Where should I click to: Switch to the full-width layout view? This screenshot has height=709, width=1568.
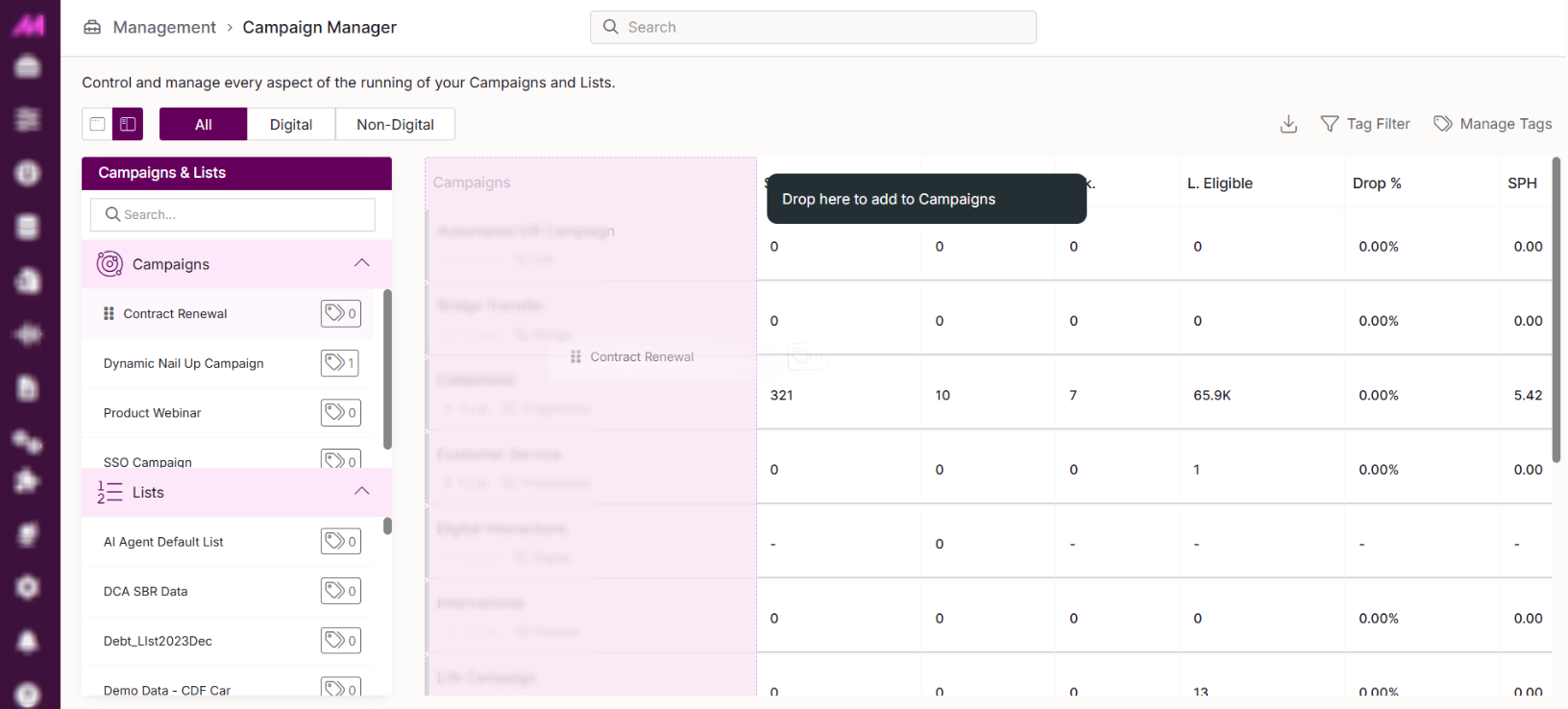click(x=97, y=124)
